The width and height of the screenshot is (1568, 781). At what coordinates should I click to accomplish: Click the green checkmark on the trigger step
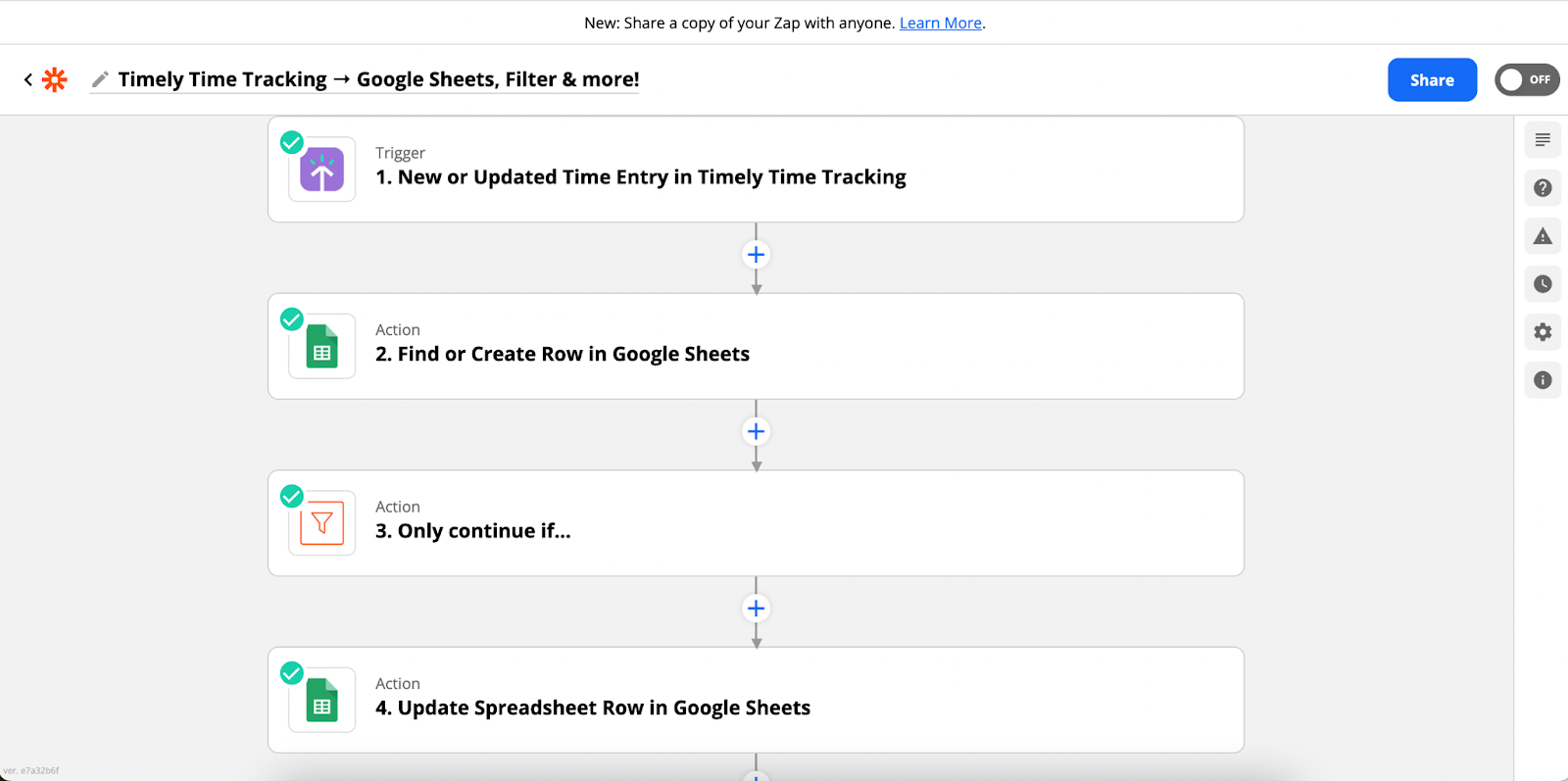tap(291, 142)
